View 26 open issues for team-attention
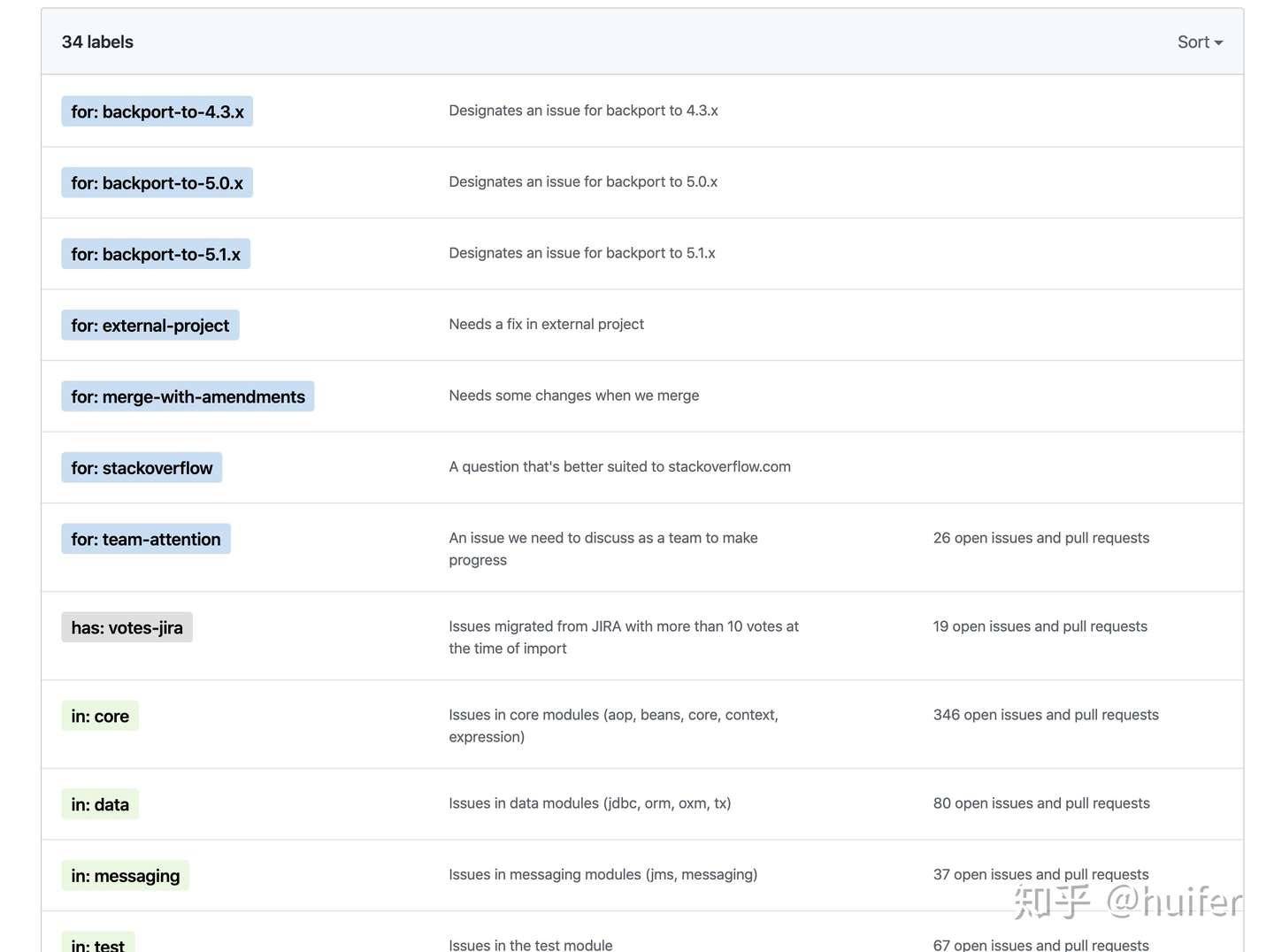Image resolution: width=1274 pixels, height=952 pixels. click(1041, 538)
